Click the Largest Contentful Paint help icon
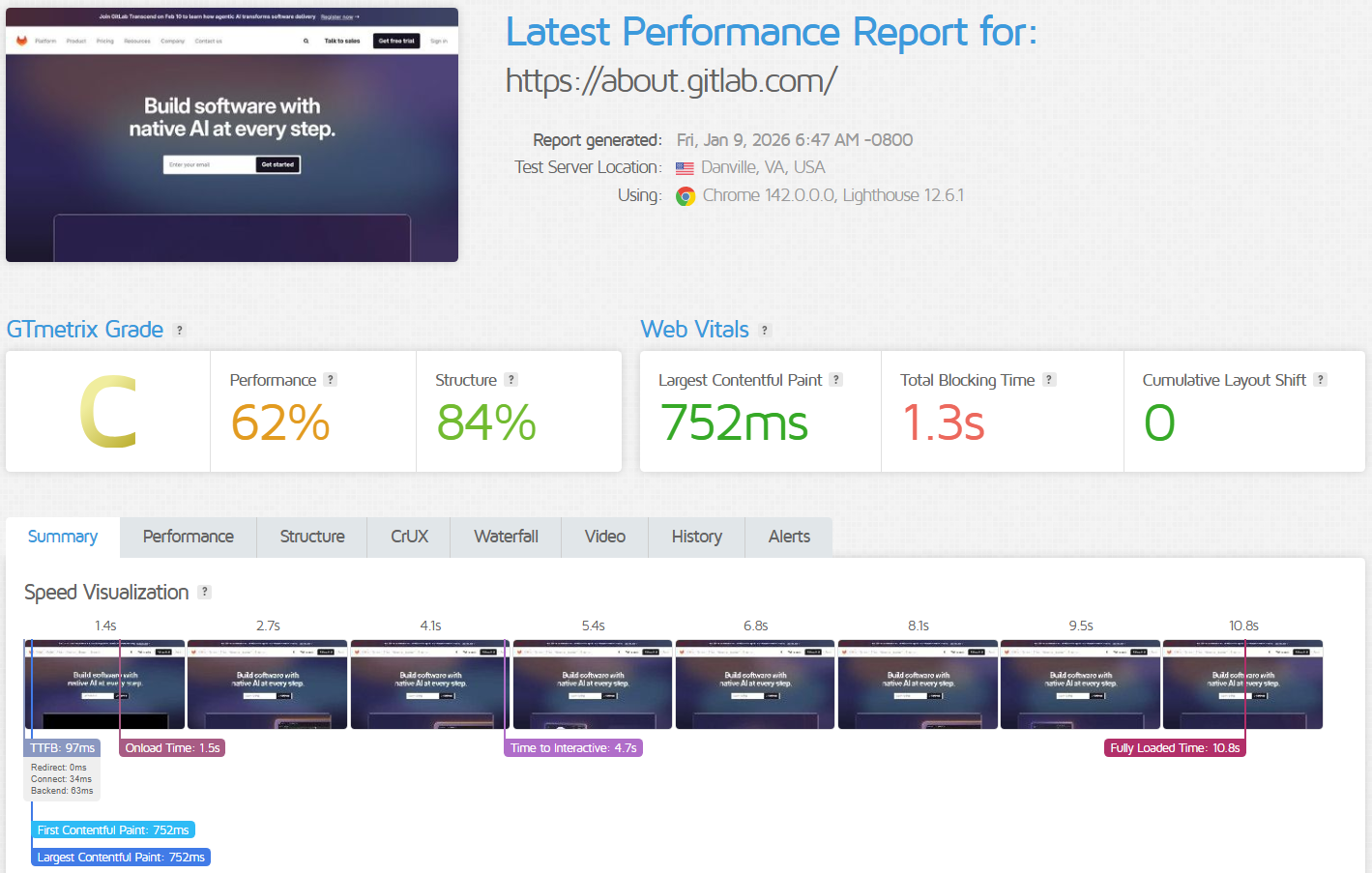 (x=836, y=380)
